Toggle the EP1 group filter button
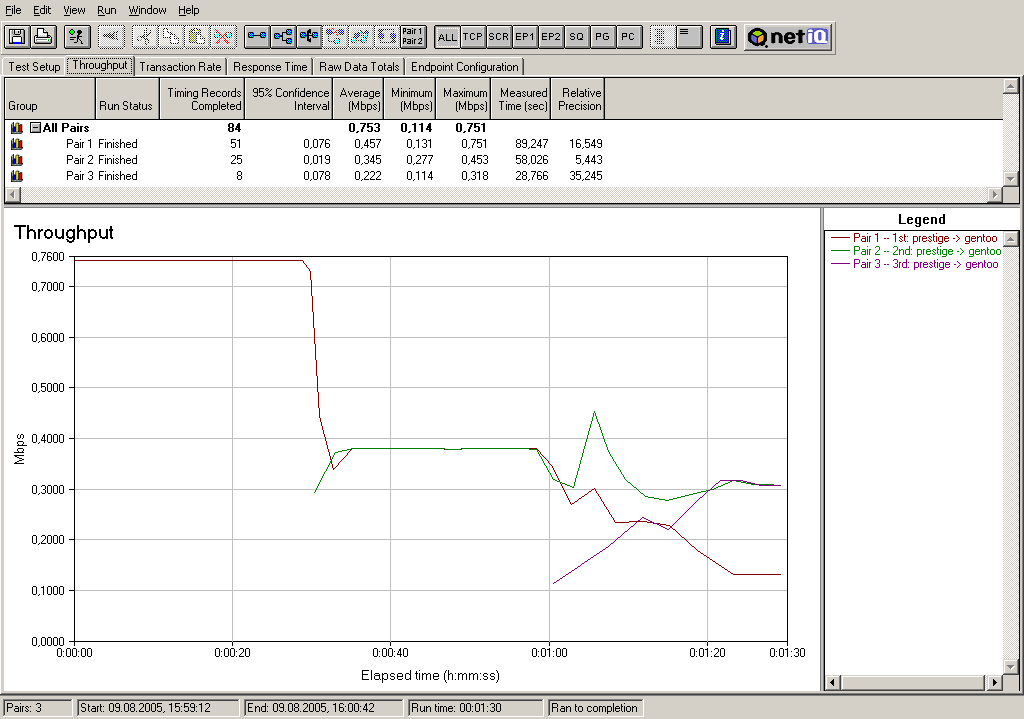 coord(525,37)
